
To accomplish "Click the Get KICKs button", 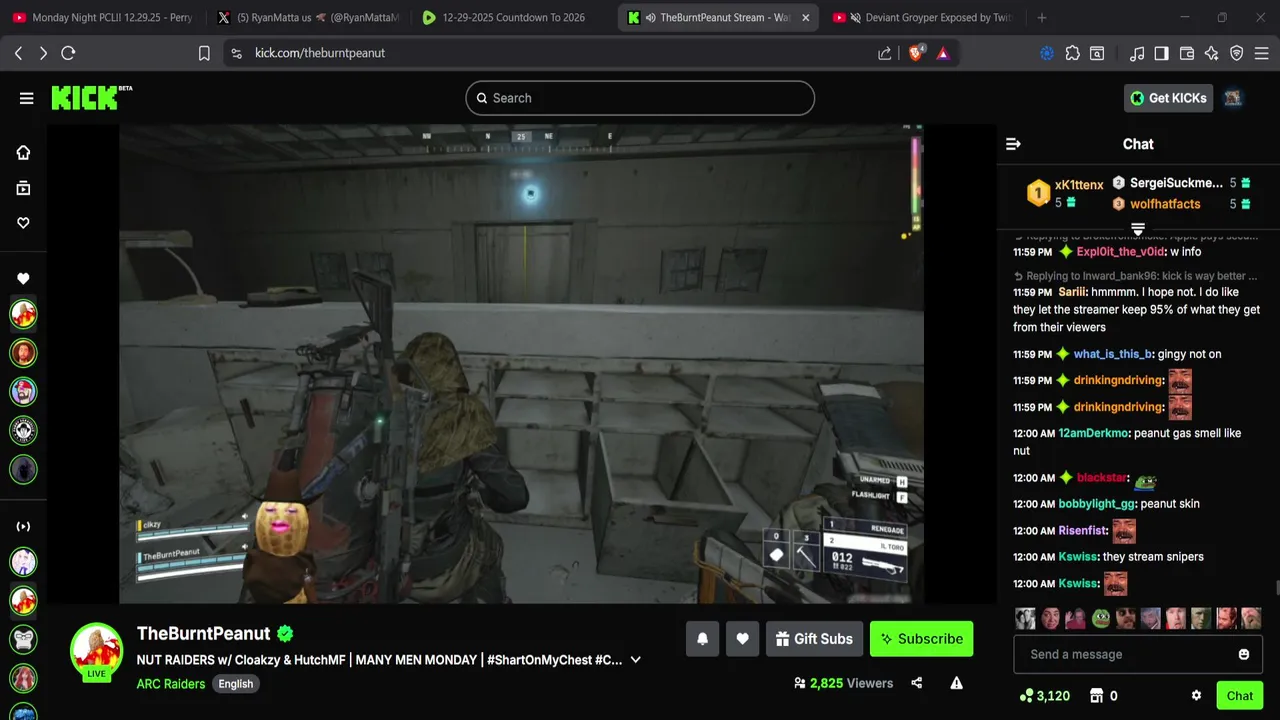I will pyautogui.click(x=1169, y=98).
